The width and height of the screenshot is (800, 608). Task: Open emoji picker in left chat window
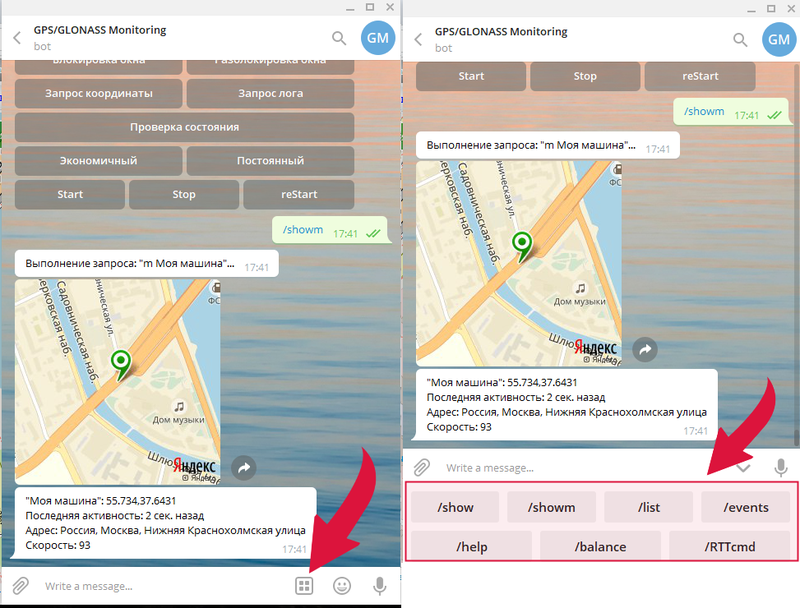click(342, 586)
